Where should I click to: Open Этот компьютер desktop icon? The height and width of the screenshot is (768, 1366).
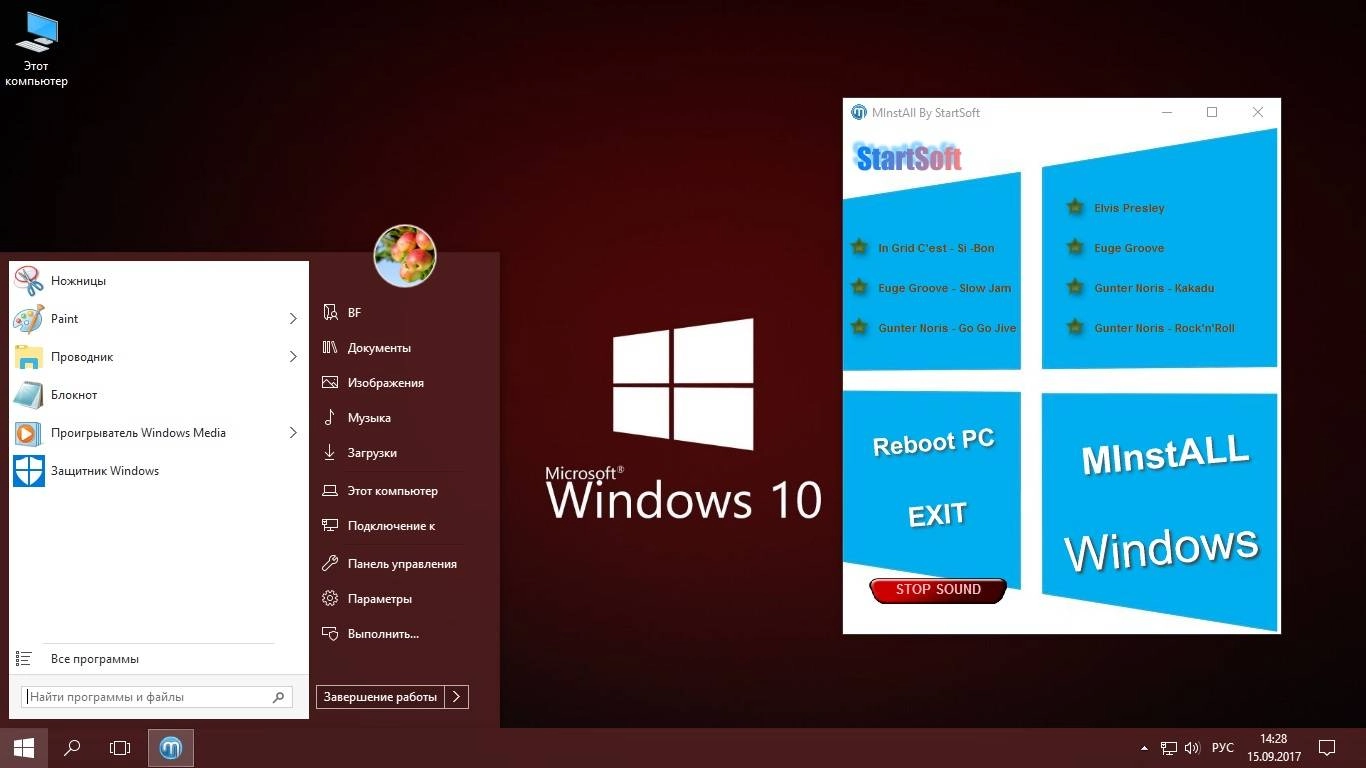tap(37, 49)
